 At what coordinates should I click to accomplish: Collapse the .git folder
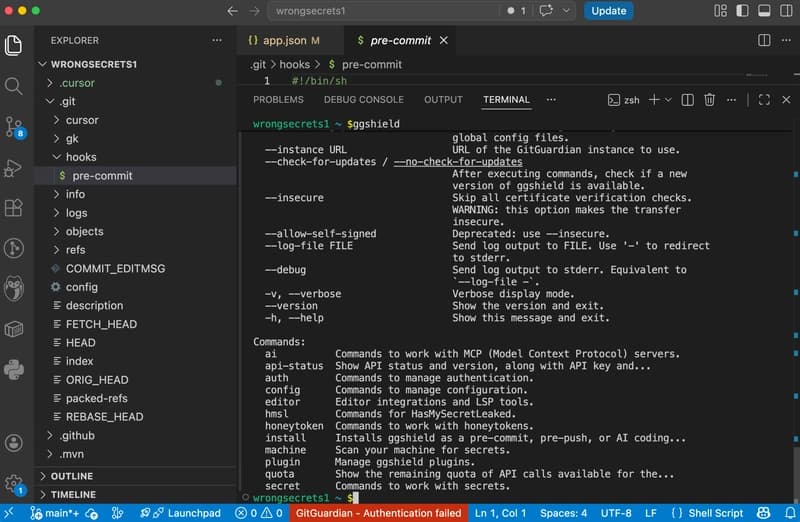tap(136, 101)
